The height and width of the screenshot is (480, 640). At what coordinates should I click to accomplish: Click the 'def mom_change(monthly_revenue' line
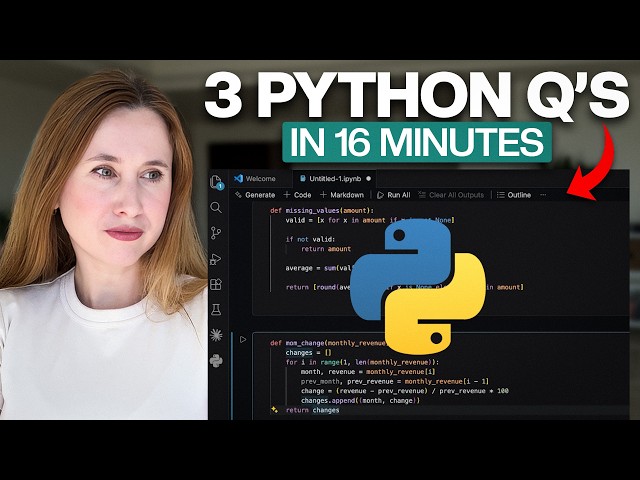coord(328,343)
